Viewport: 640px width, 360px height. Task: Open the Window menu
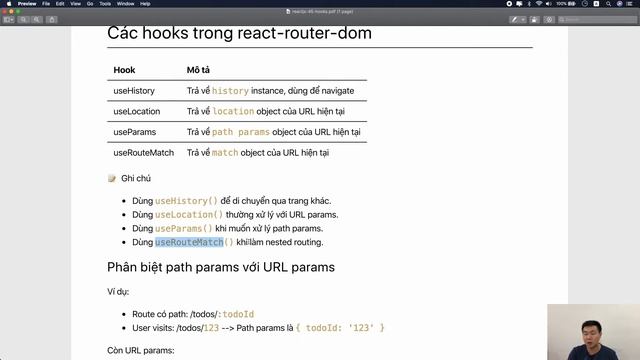click(125, 4)
